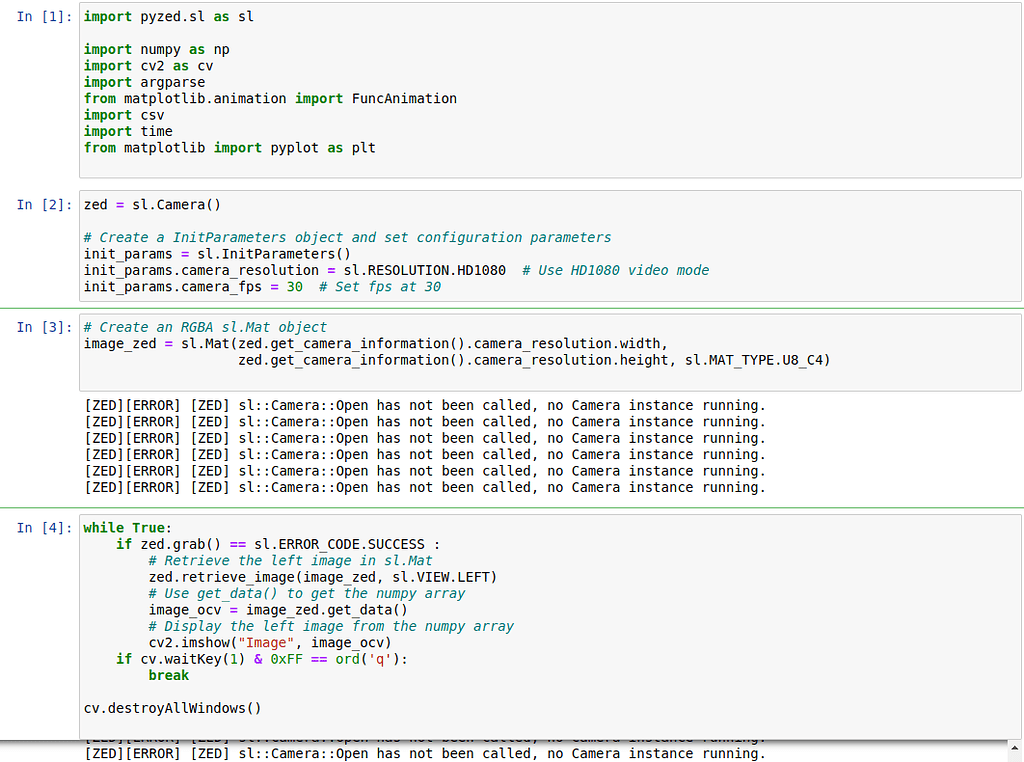
Task: Click the 'Create an RGBA sl.Mat object' comment
Action: click(205, 327)
